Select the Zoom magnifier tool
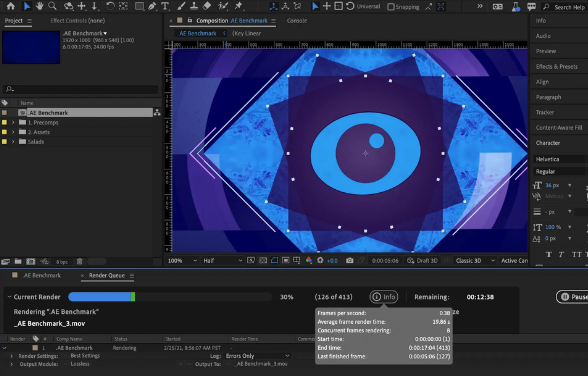This screenshot has width=588, height=376. [52, 6]
